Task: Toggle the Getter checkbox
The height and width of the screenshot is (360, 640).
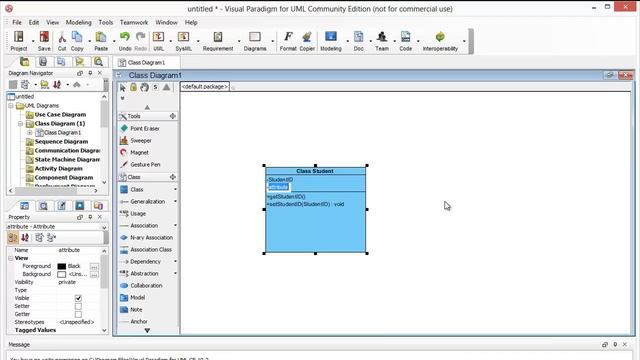Action: click(x=78, y=314)
